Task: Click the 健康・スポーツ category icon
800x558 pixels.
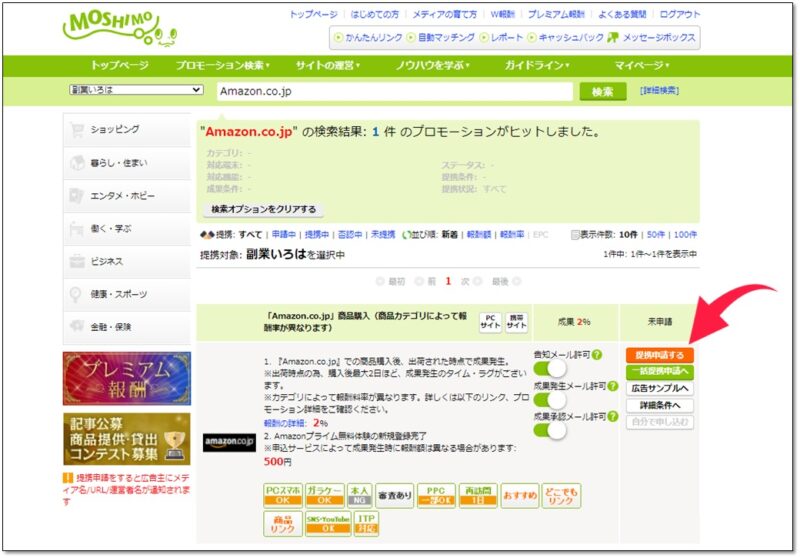Action: tap(76, 294)
